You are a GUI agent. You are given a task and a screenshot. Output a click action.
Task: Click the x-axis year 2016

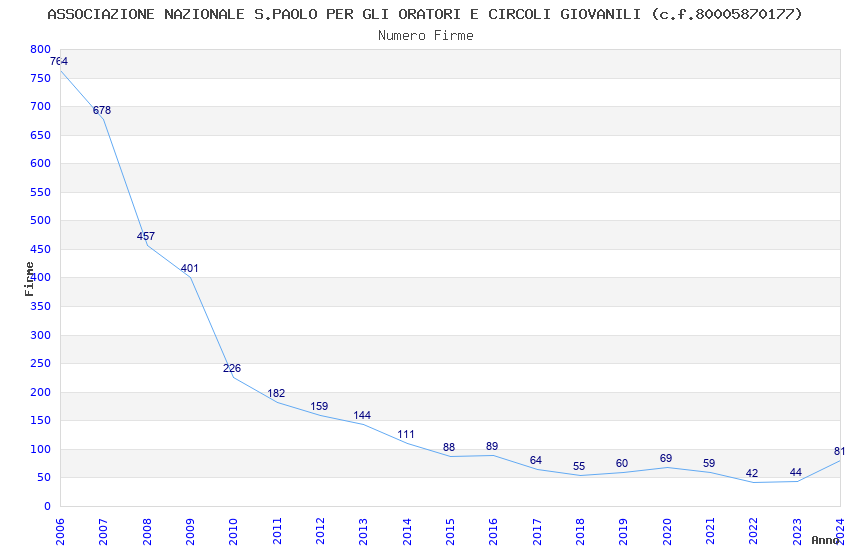493,532
